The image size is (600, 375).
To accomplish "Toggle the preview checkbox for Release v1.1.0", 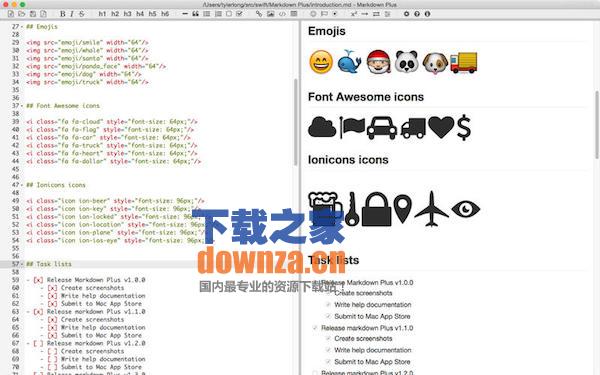I will (x=315, y=328).
